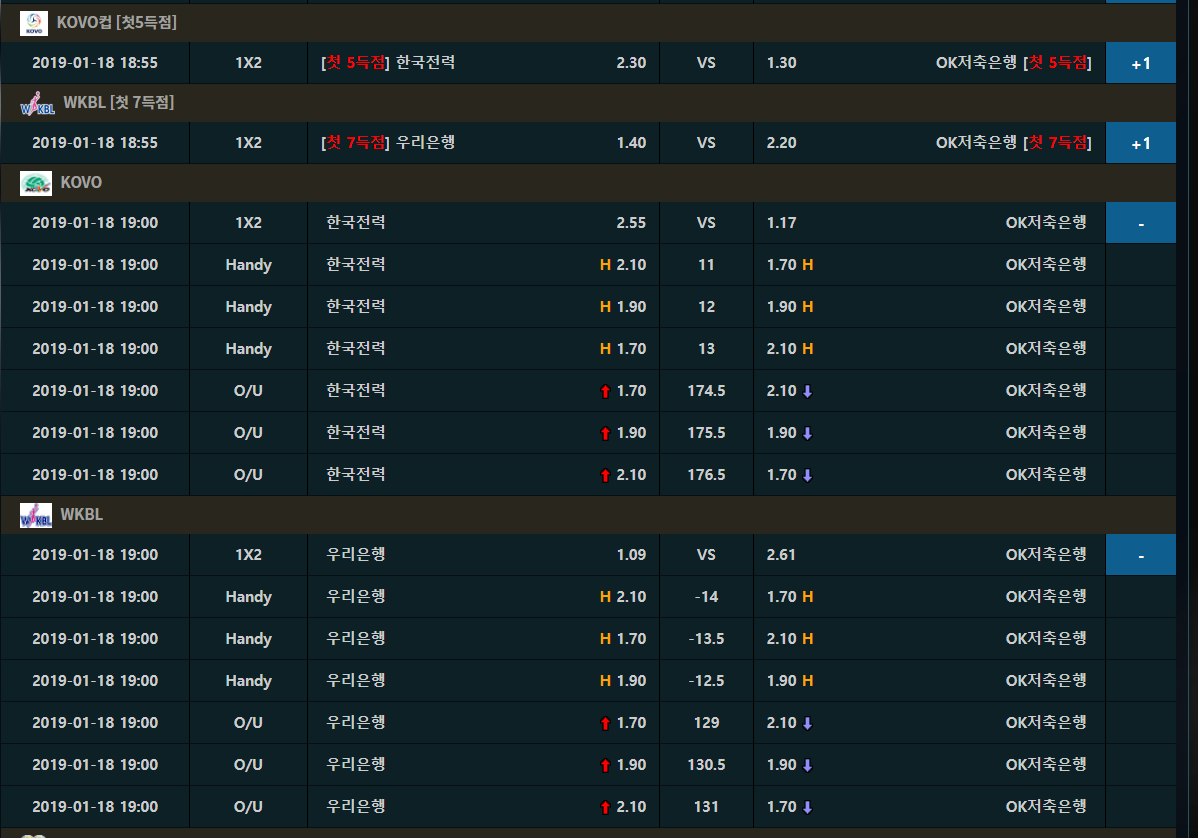Pick OK저축은행 1.90 H on handicap 12
Image resolution: width=1198 pixels, height=838 pixels.
coord(929,307)
